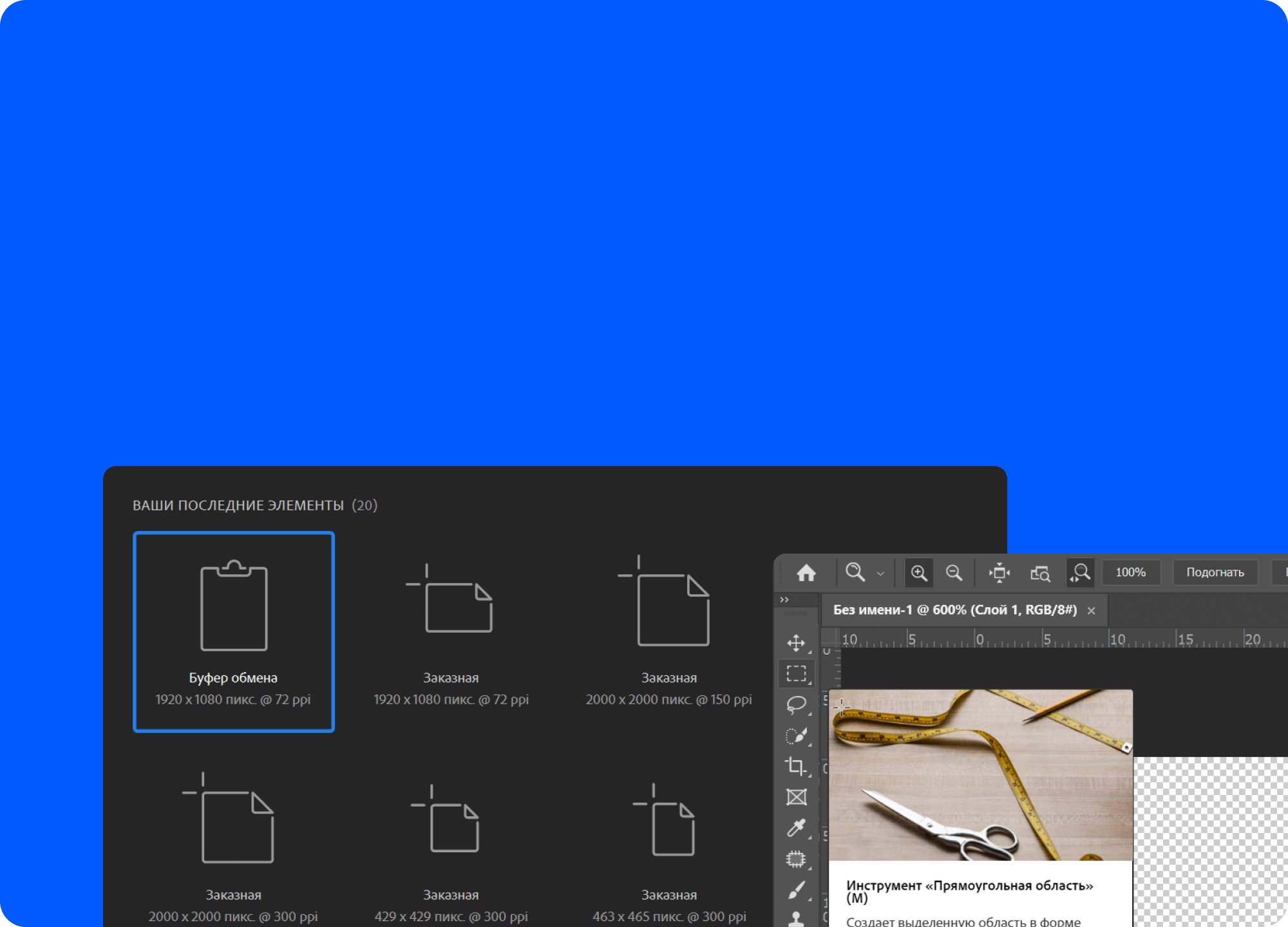The height and width of the screenshot is (927, 1288).
Task: Click the Home icon in options bar
Action: [806, 572]
